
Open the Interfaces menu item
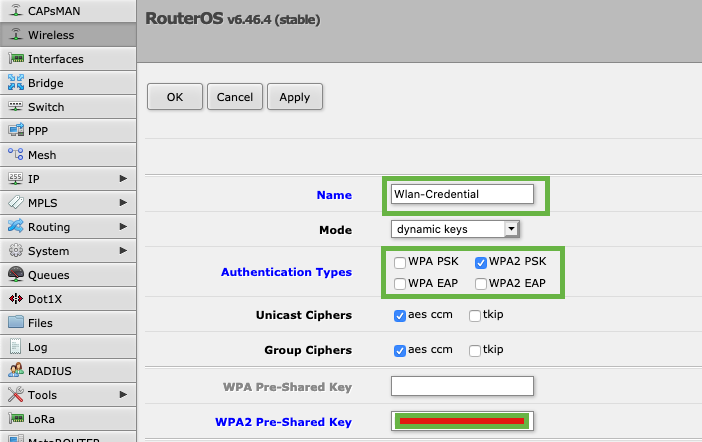pyautogui.click(x=55, y=59)
